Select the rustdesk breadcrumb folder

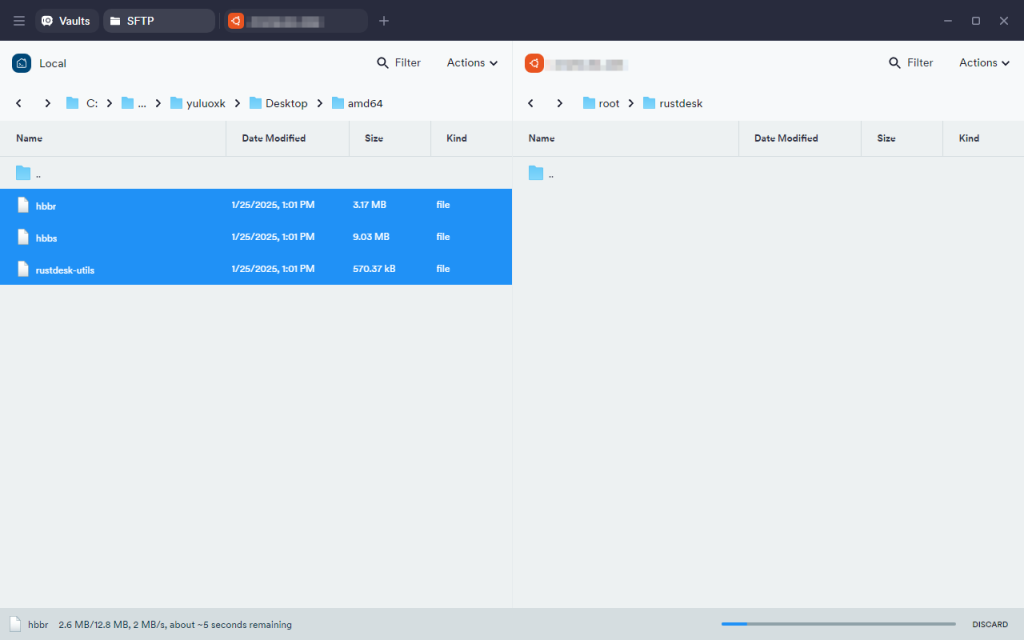pos(673,103)
